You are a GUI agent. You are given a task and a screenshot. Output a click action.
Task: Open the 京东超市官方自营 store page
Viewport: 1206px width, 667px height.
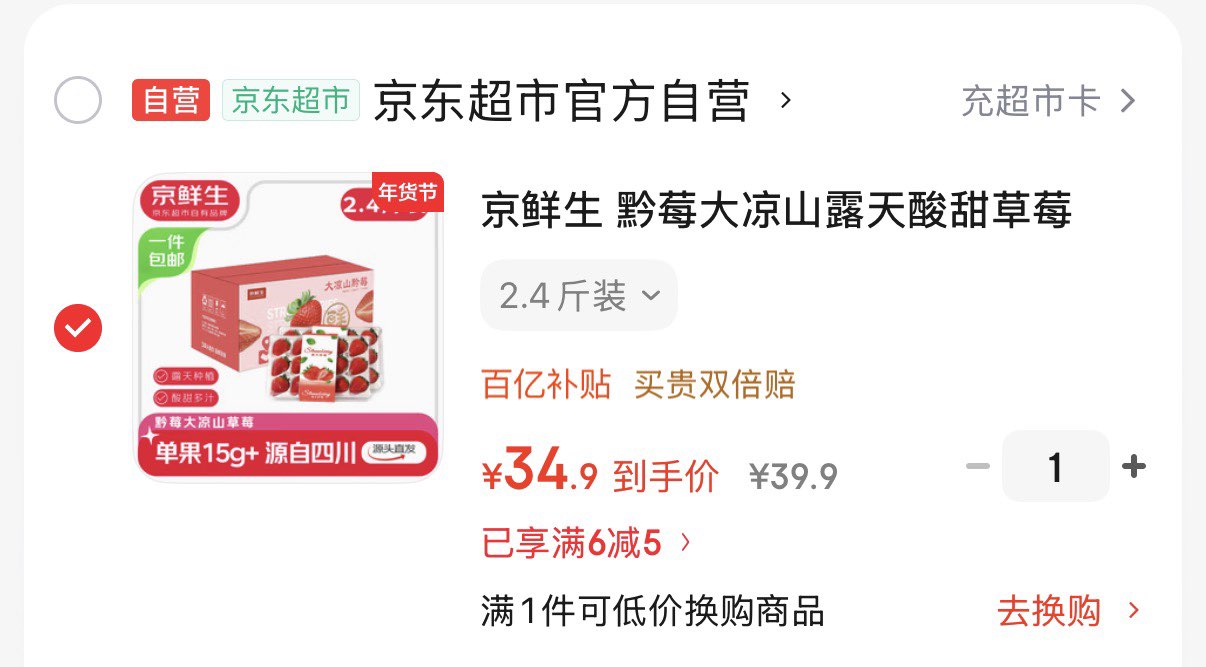coord(561,101)
